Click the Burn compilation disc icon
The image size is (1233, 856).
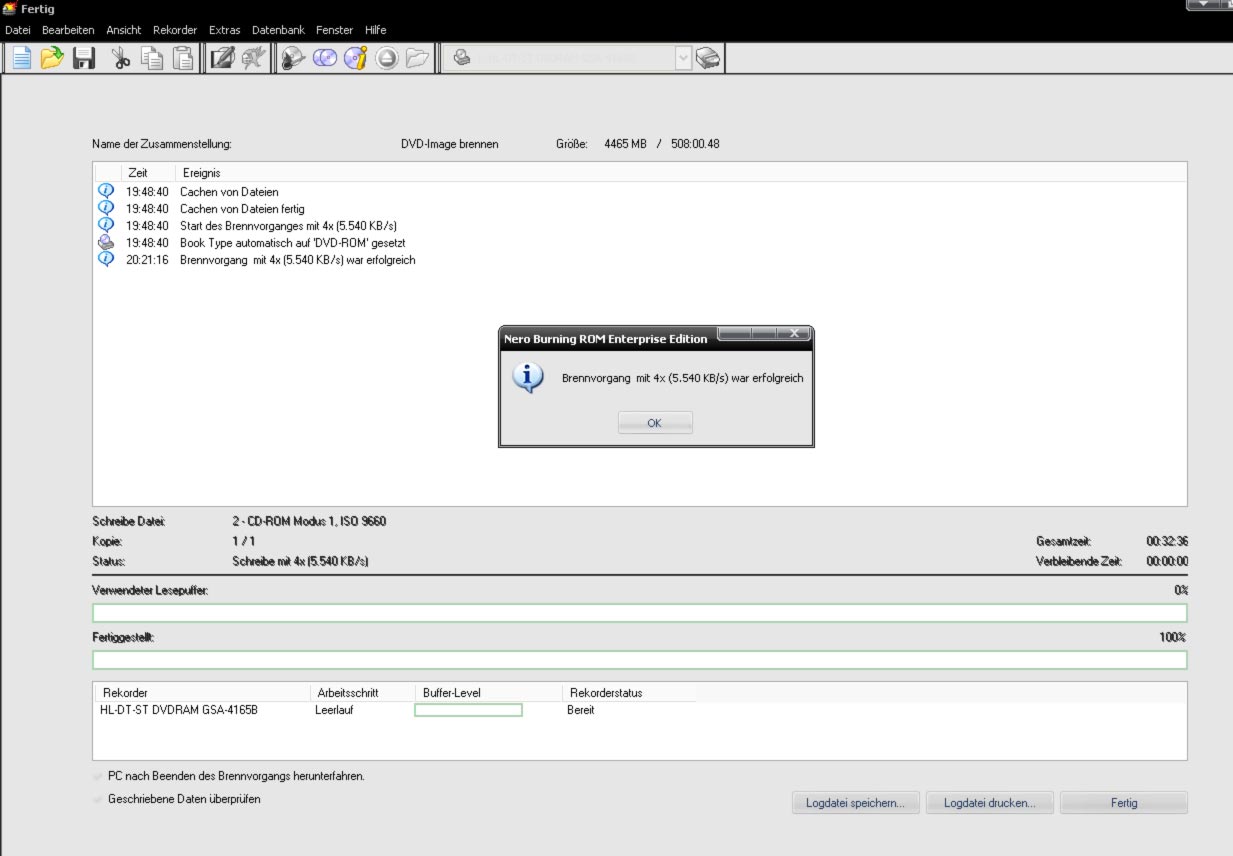[x=292, y=58]
